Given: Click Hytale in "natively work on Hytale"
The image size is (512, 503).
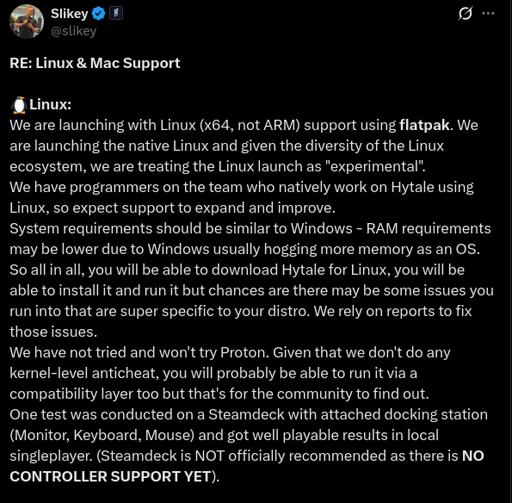Looking at the screenshot, I should (x=412, y=187).
